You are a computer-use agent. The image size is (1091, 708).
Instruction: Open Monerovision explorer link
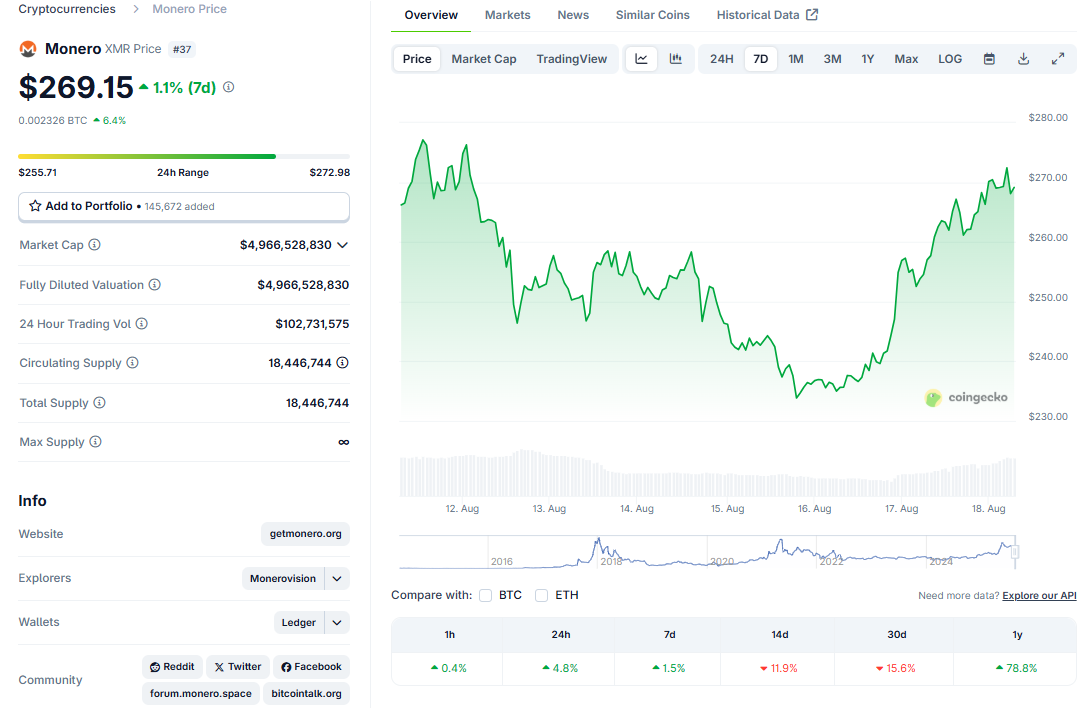pyautogui.click(x=282, y=579)
